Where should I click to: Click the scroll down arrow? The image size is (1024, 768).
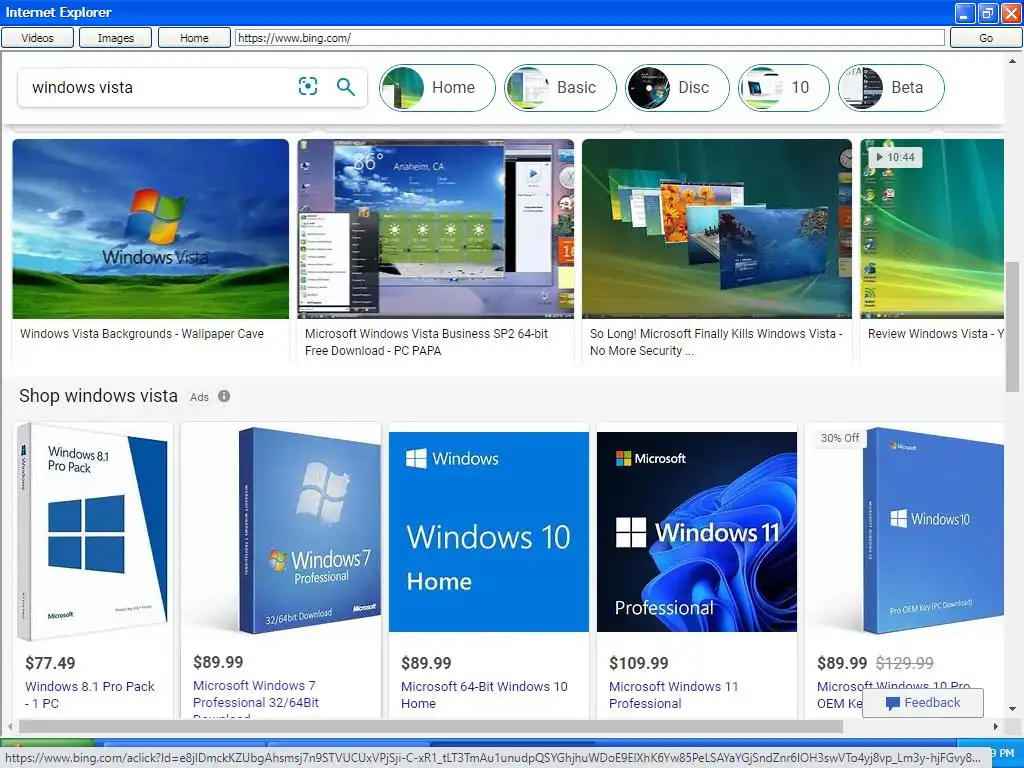pyautogui.click(x=1012, y=709)
